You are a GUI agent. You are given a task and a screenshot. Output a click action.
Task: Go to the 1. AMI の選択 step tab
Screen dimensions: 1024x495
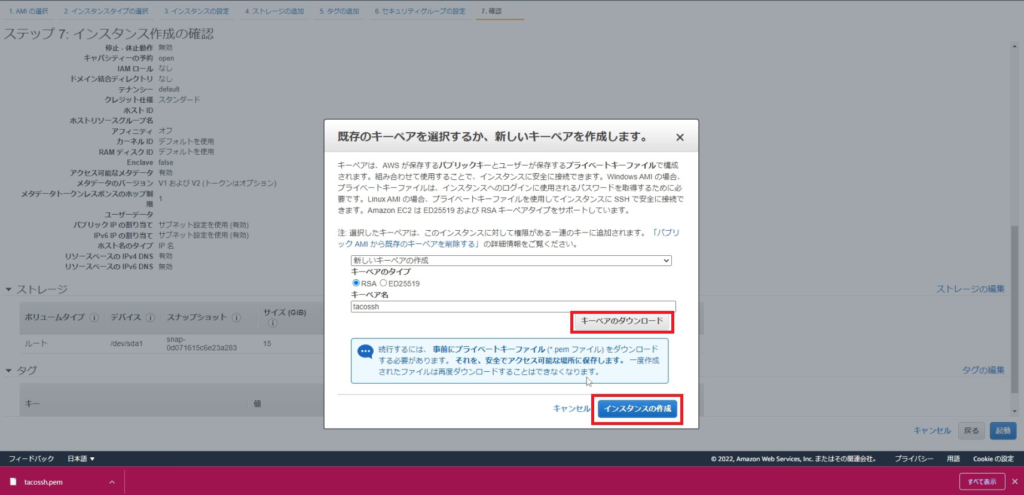pos(26,10)
